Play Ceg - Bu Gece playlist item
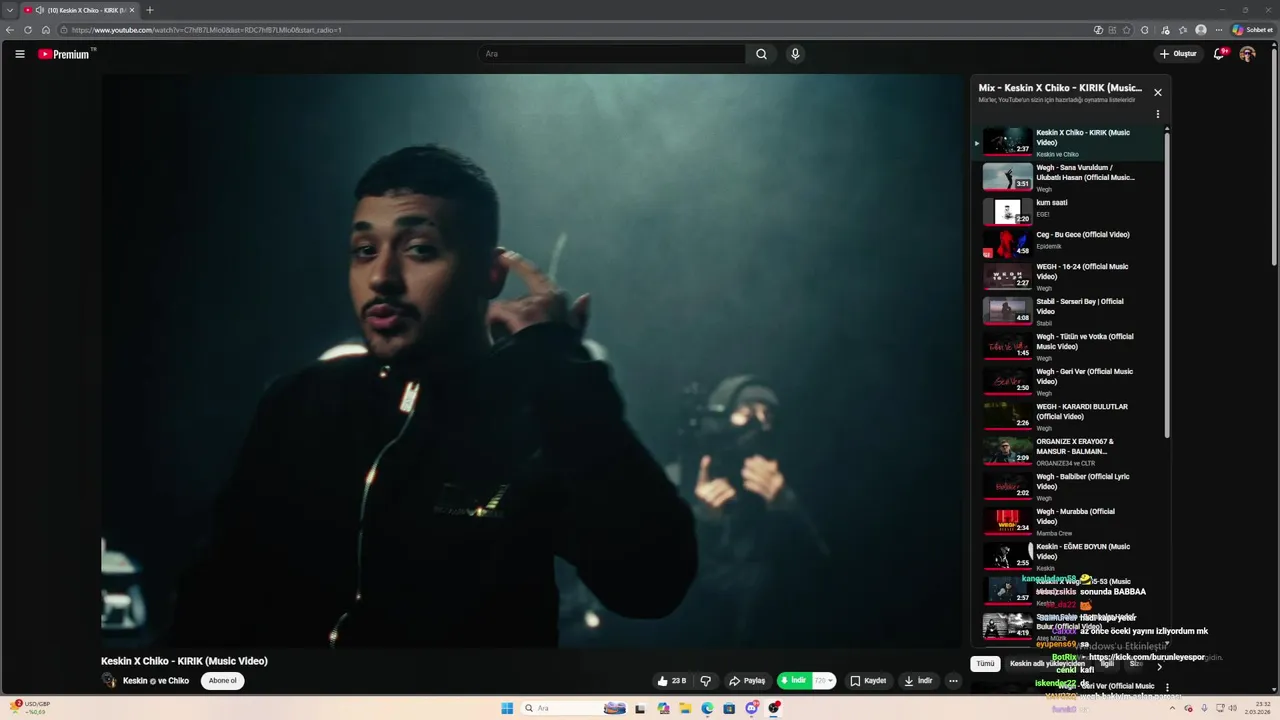 (x=1068, y=244)
